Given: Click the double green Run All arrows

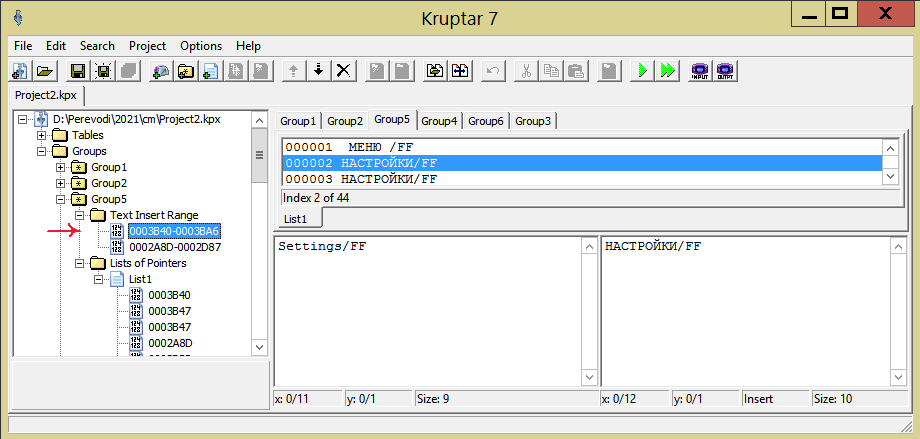Looking at the screenshot, I should (667, 71).
